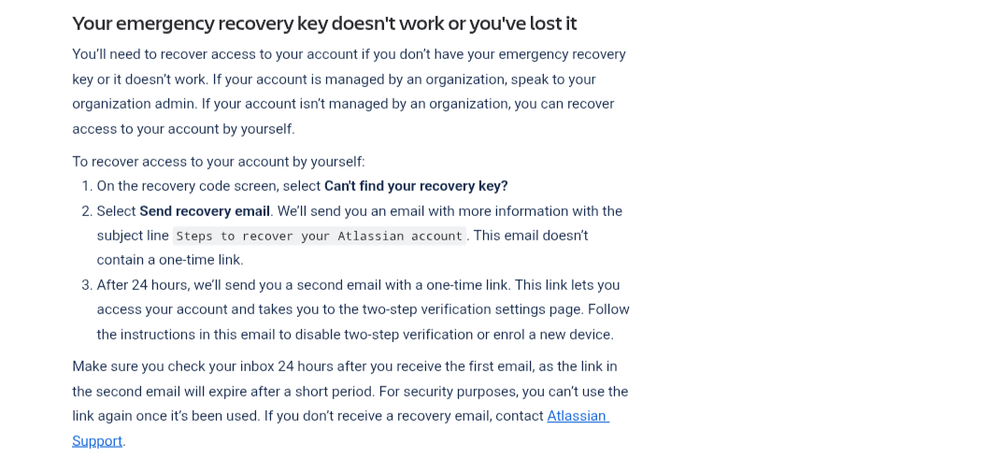Click the line mentioning 'two-step verification settings page'
999x476 pixels.
[363, 310]
